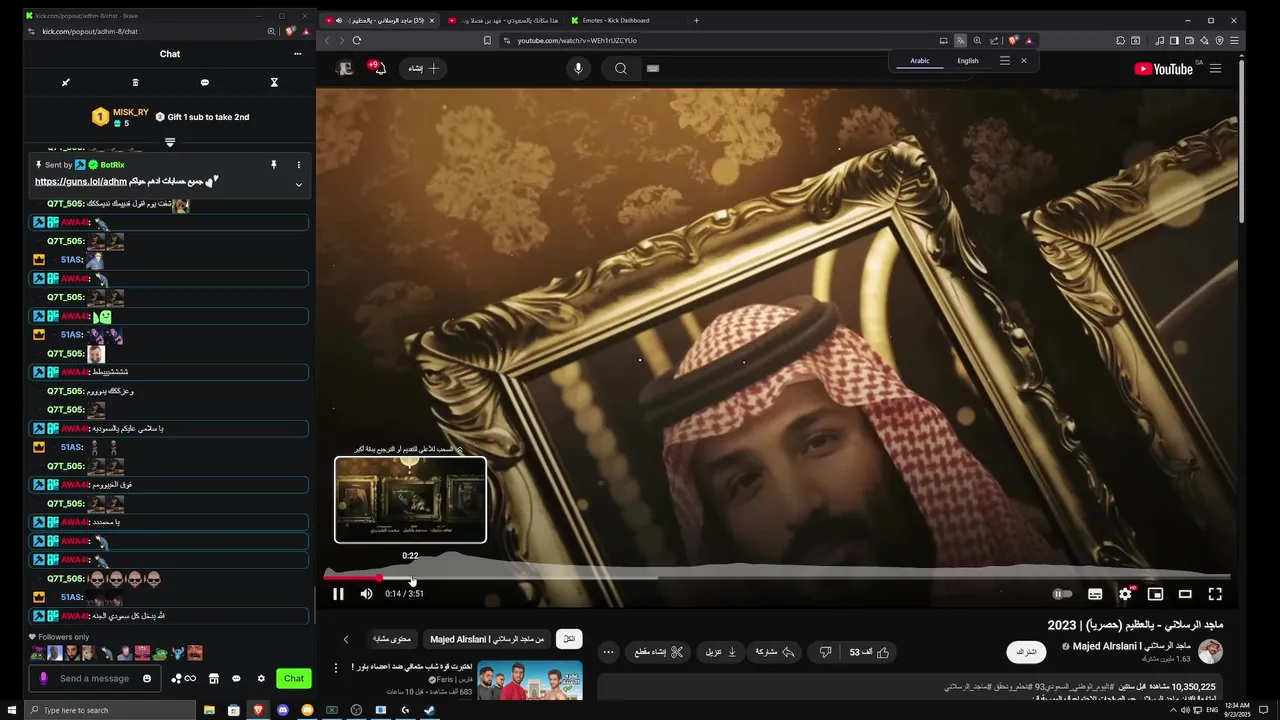Share the video button
1280x720 pixels.
pos(775,652)
